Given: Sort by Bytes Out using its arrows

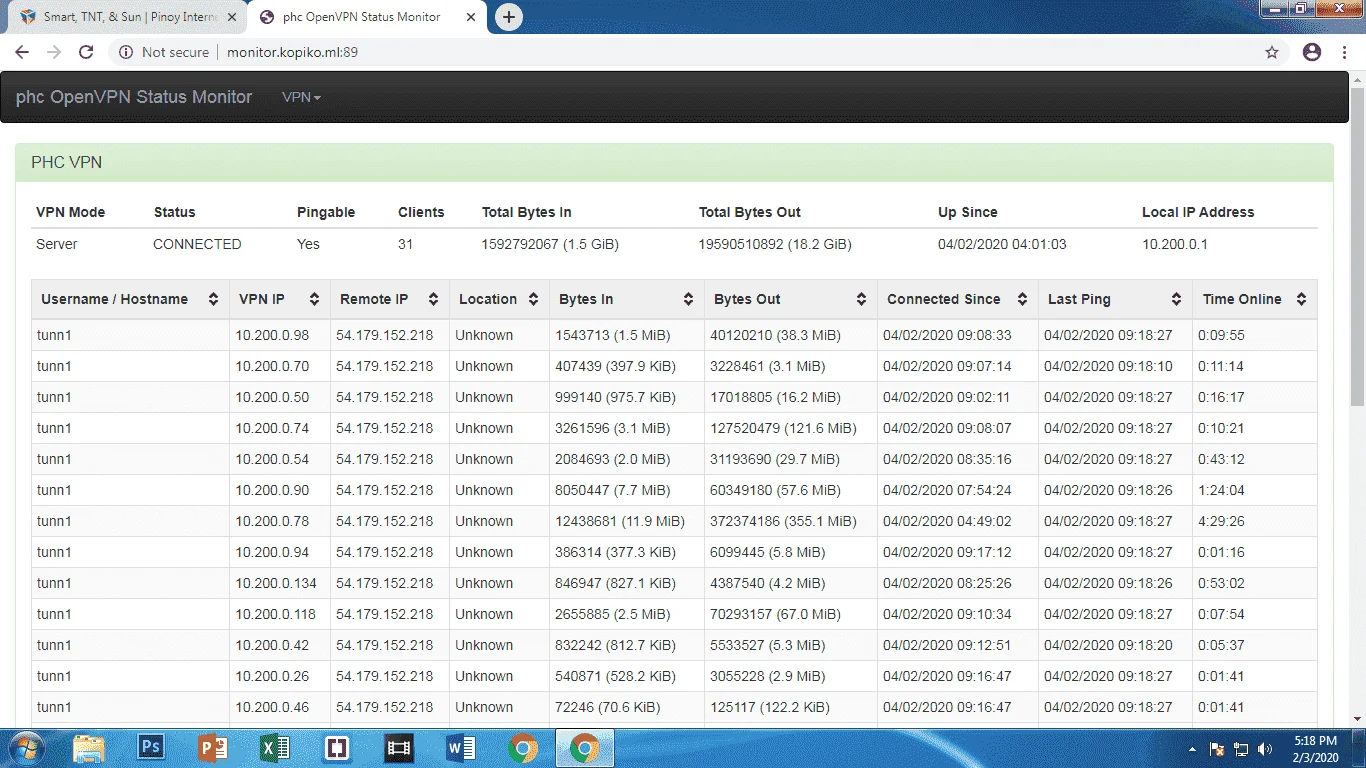Looking at the screenshot, I should (861, 299).
